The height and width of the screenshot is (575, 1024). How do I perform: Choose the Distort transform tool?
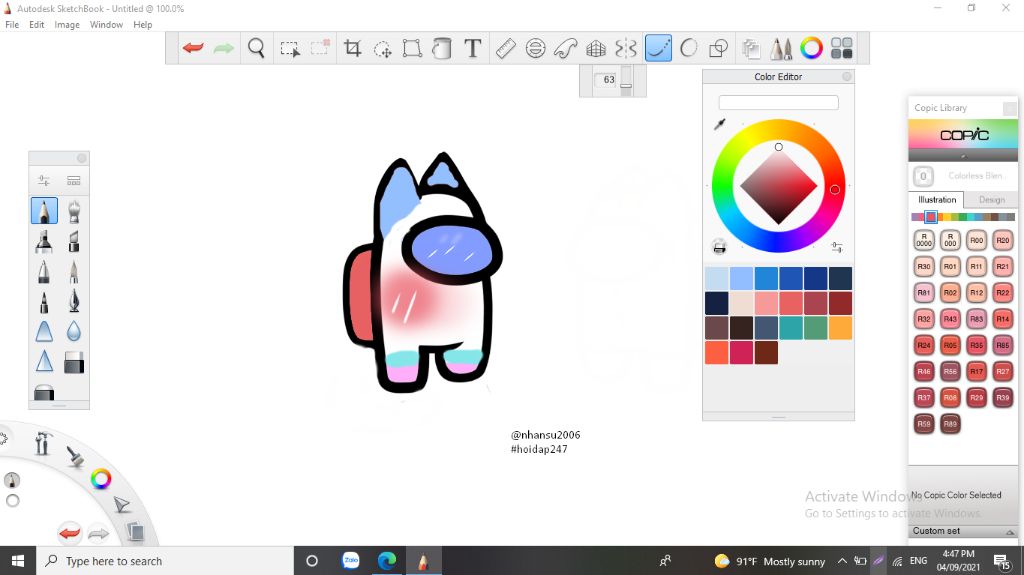point(412,48)
